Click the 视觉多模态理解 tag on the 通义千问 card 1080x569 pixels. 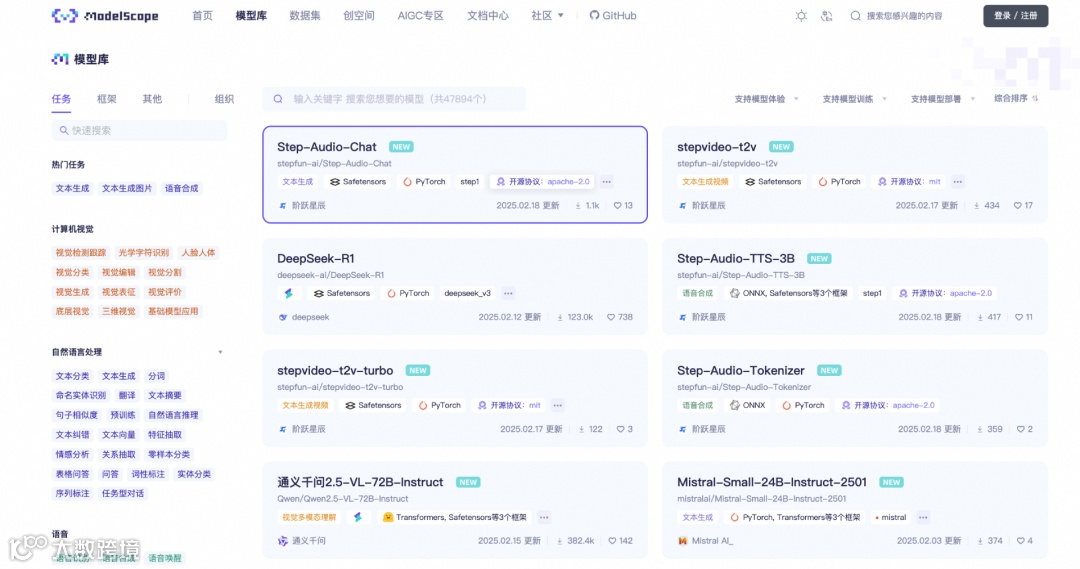pyautogui.click(x=309, y=517)
